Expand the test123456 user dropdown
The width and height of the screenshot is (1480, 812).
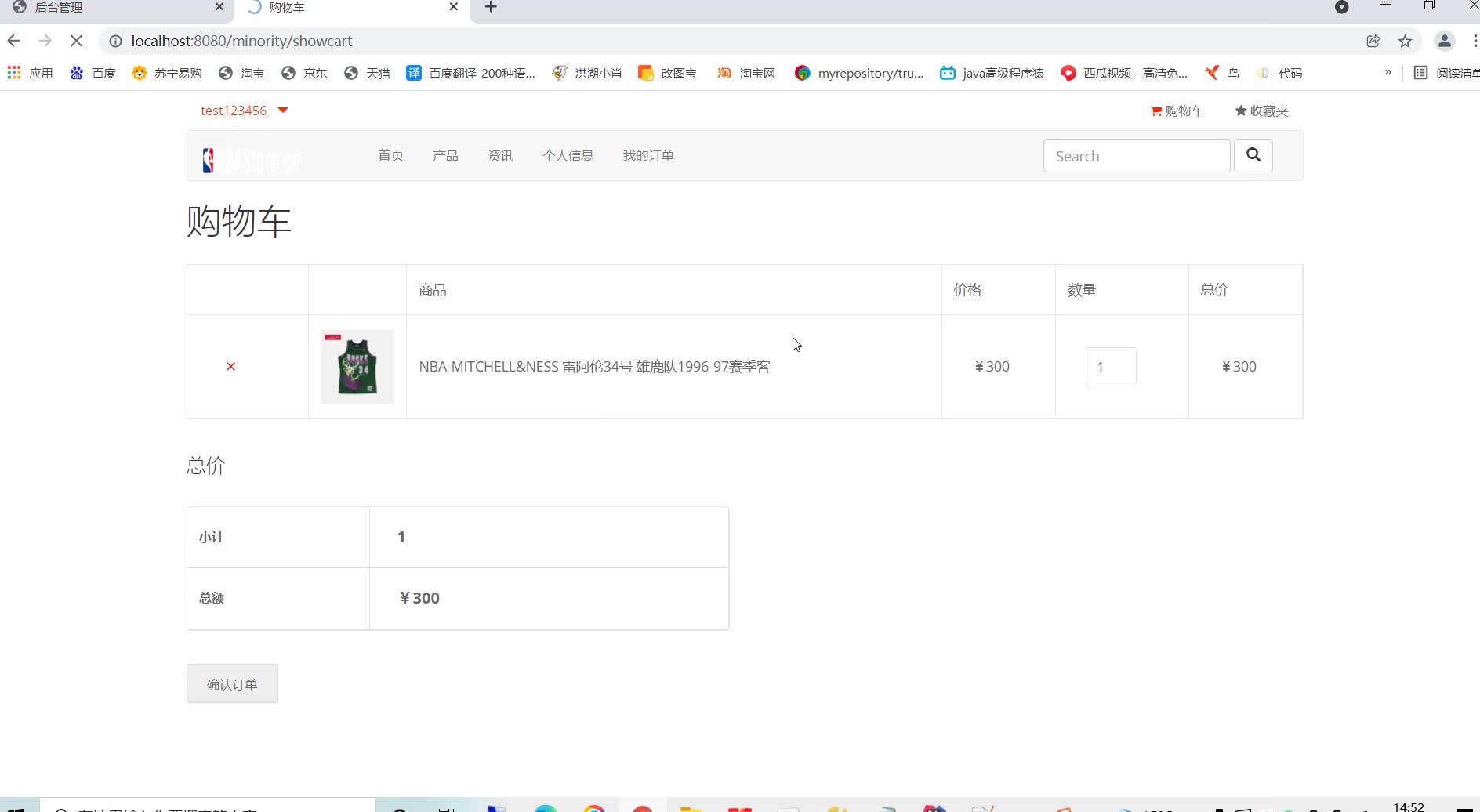pos(245,111)
